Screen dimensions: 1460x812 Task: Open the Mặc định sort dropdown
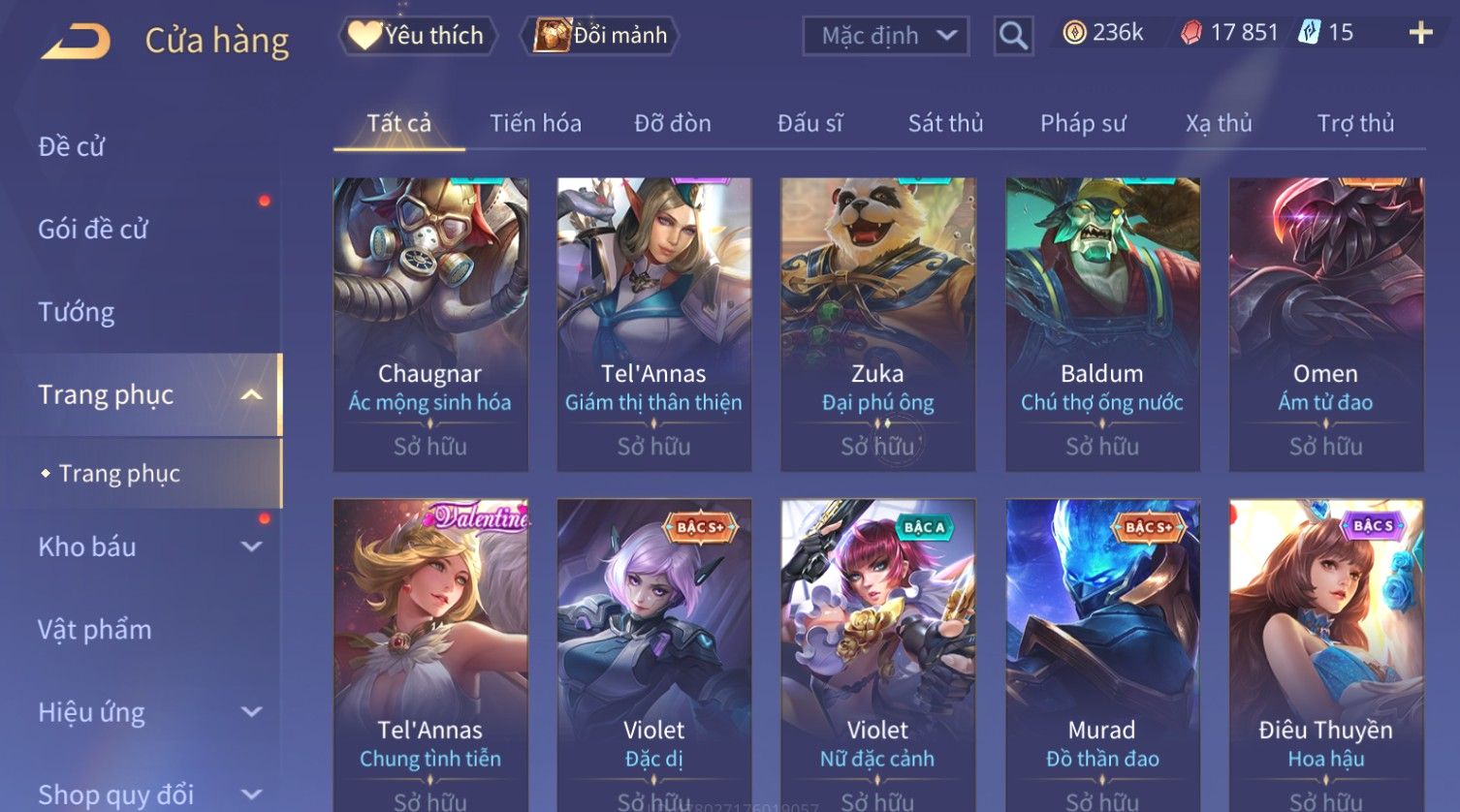click(886, 36)
